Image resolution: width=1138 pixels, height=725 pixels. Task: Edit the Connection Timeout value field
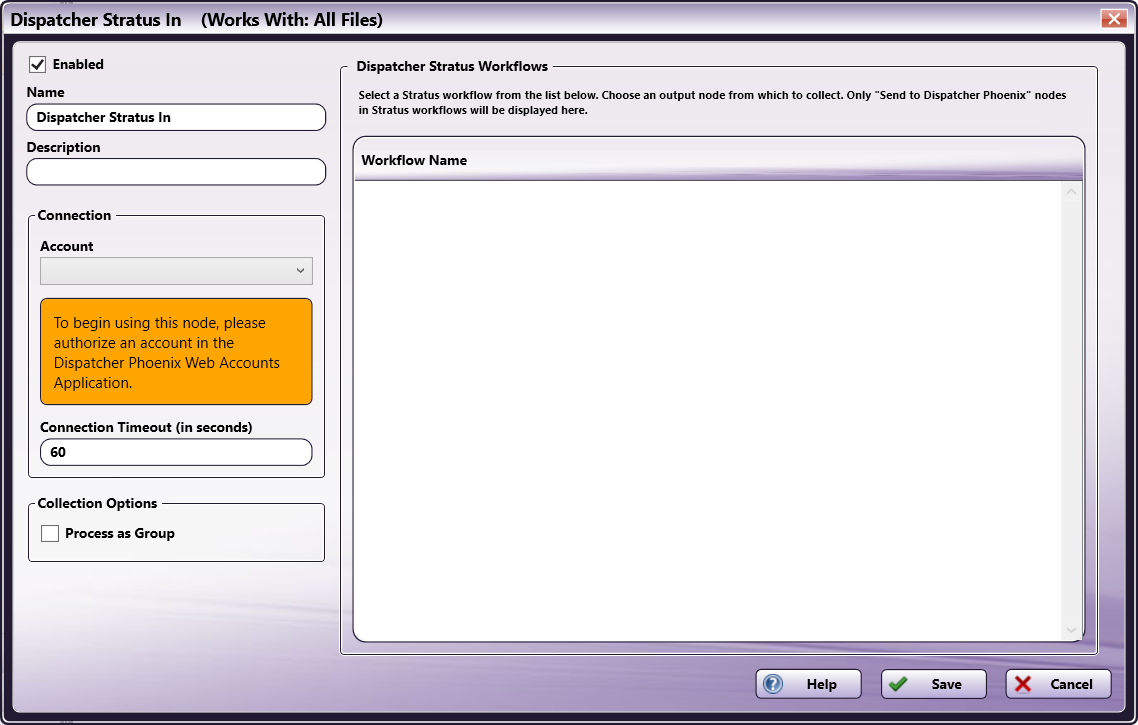click(176, 452)
